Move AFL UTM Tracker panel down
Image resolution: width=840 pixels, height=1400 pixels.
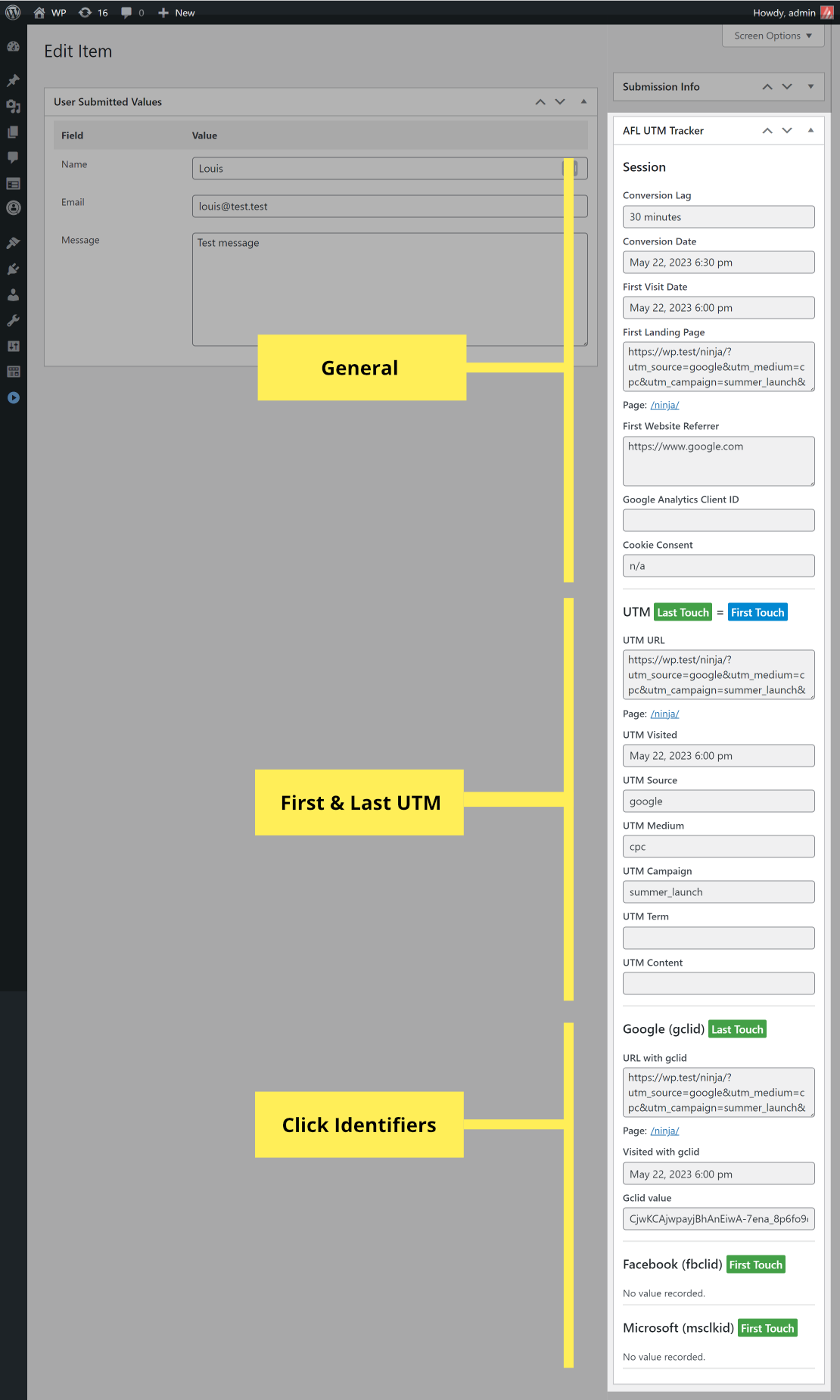(x=787, y=130)
